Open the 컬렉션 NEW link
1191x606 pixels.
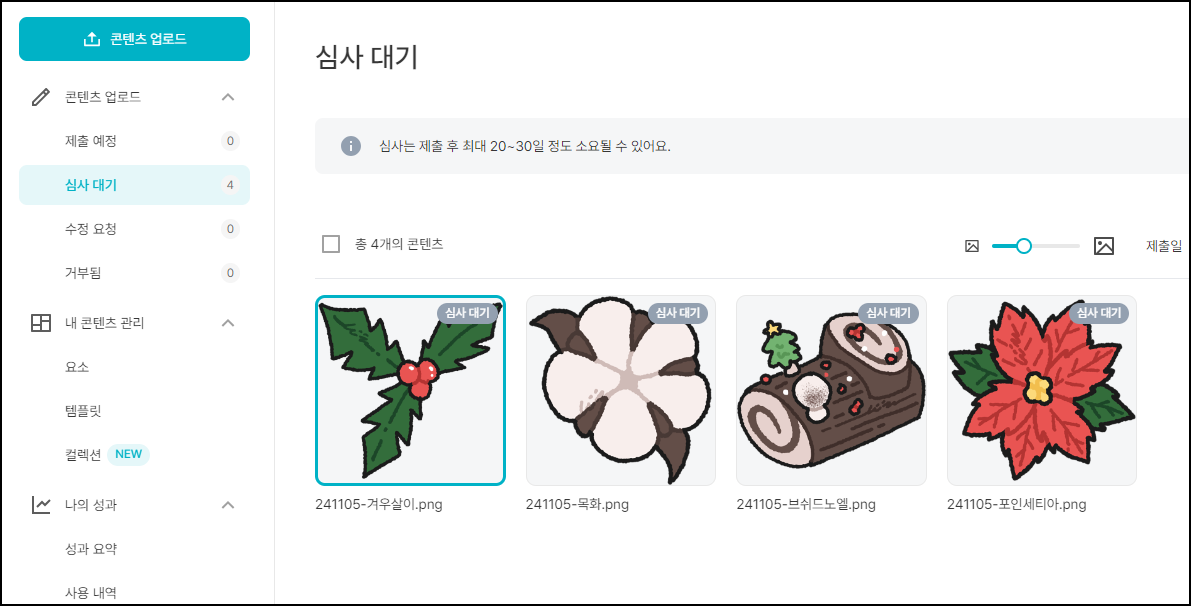point(107,455)
